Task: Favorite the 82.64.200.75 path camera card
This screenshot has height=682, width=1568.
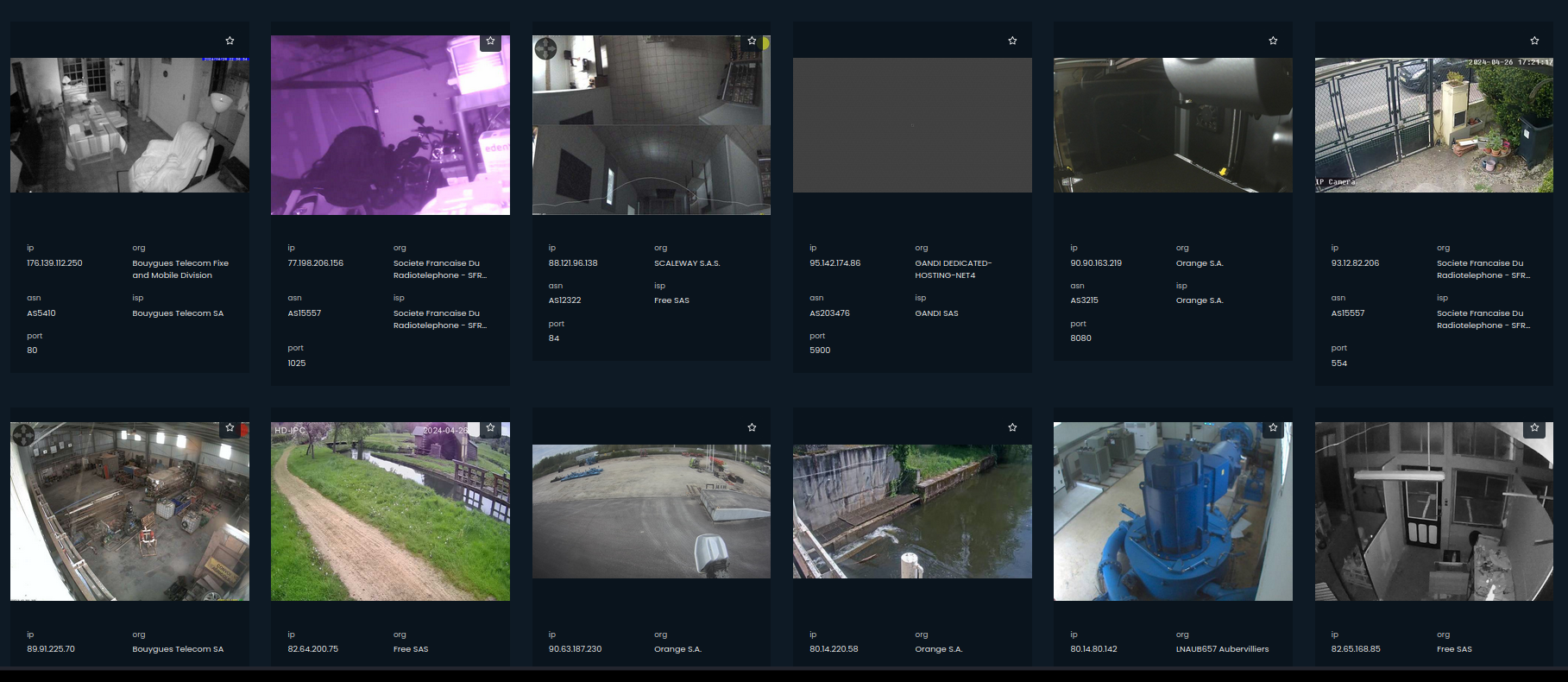Action: [x=490, y=427]
